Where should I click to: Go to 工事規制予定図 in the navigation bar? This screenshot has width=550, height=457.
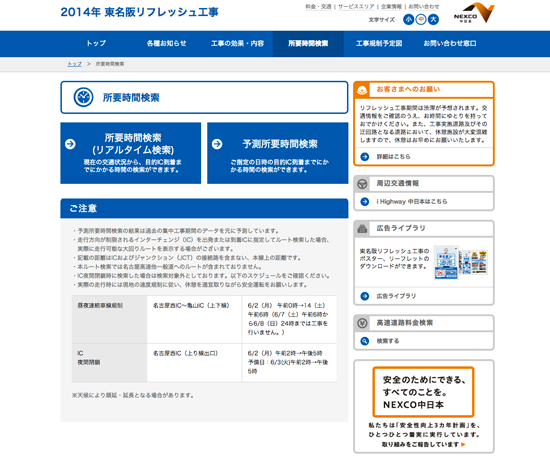point(379,43)
